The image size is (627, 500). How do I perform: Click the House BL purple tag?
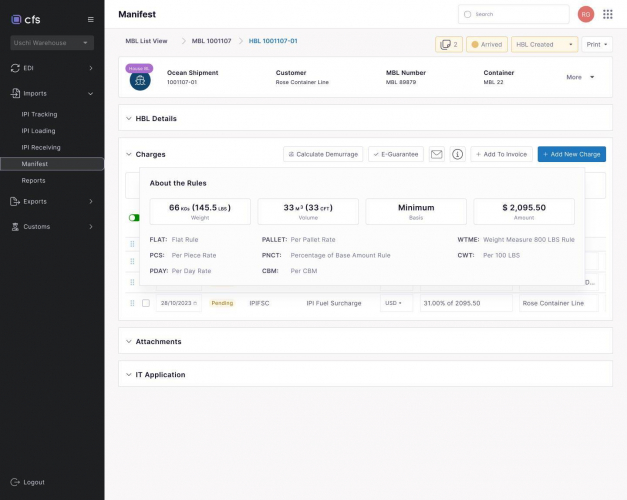click(x=139, y=68)
